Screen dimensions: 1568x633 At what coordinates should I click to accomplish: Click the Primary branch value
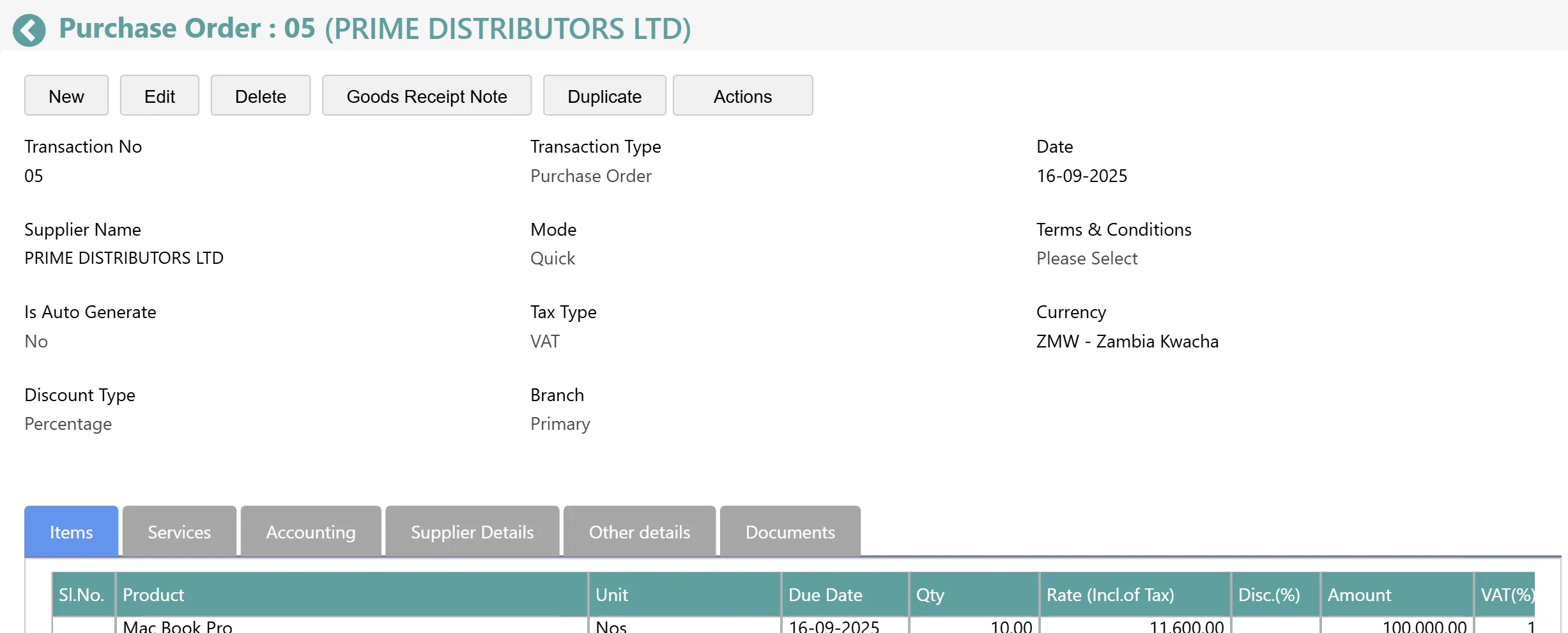click(560, 423)
